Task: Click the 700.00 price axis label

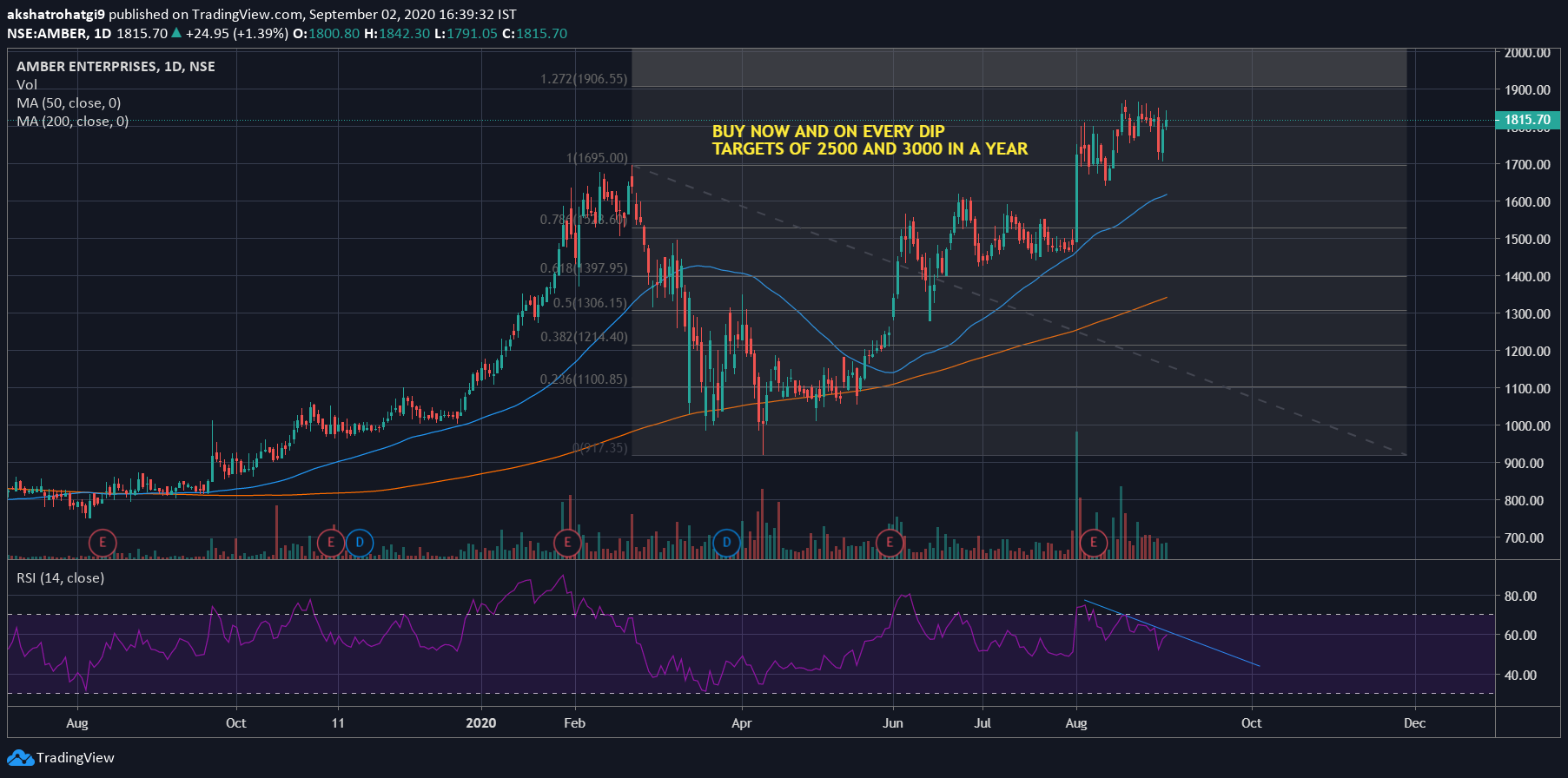Action: pyautogui.click(x=1525, y=537)
